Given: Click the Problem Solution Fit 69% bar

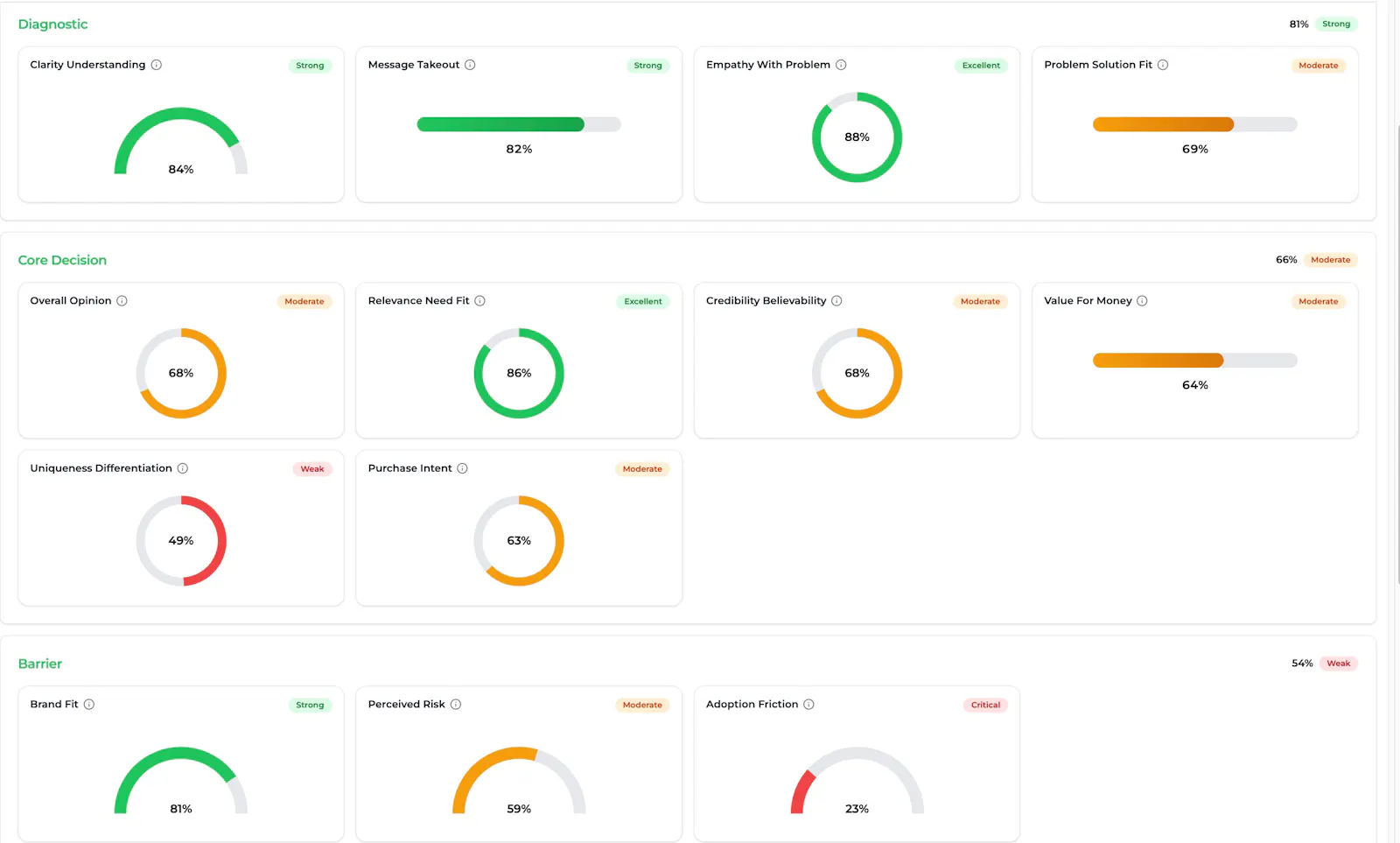Looking at the screenshot, I should pyautogui.click(x=1195, y=124).
